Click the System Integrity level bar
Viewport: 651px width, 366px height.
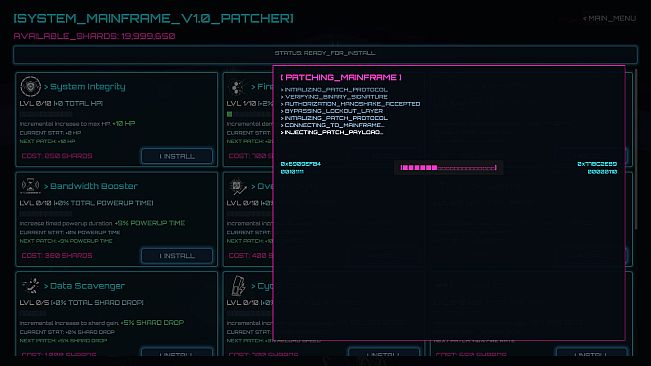46,114
